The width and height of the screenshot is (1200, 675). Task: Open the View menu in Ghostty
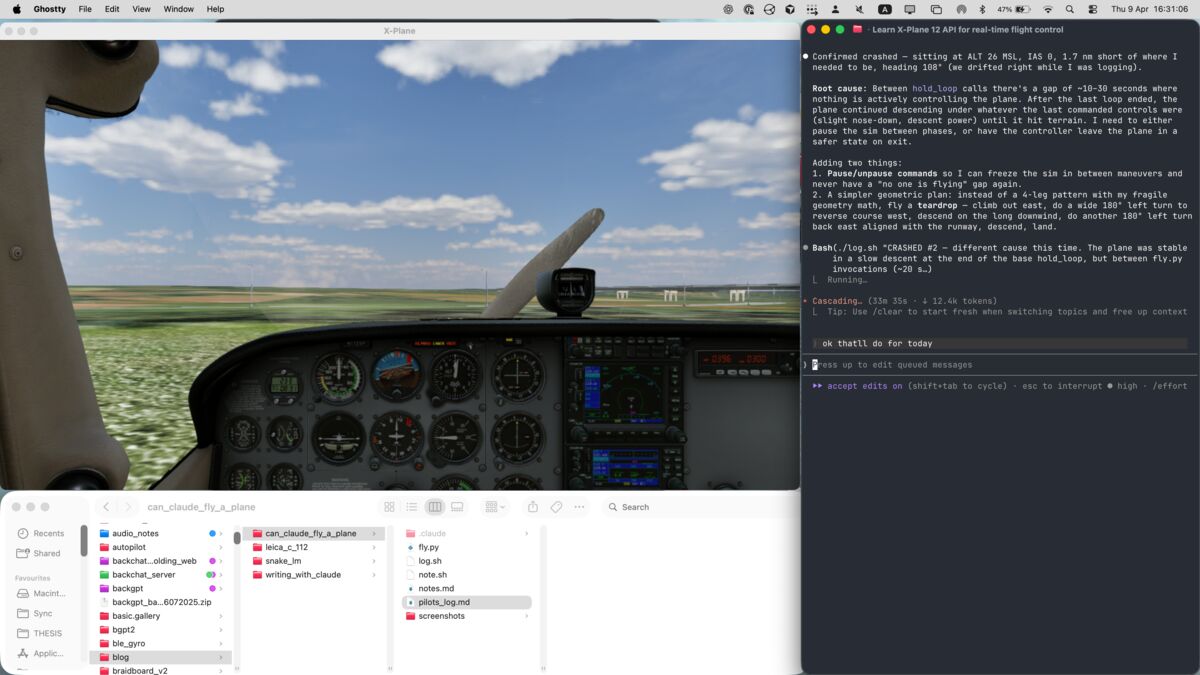(x=140, y=9)
